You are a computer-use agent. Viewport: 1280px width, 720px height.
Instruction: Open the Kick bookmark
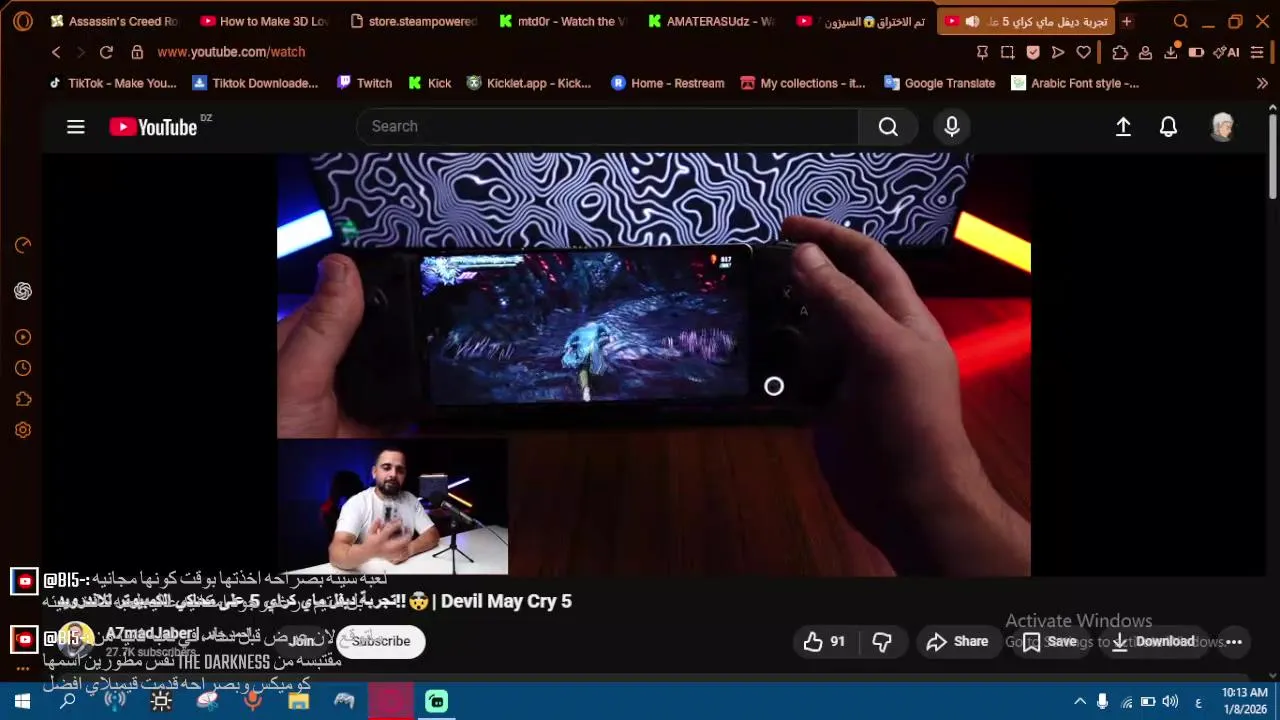click(430, 83)
